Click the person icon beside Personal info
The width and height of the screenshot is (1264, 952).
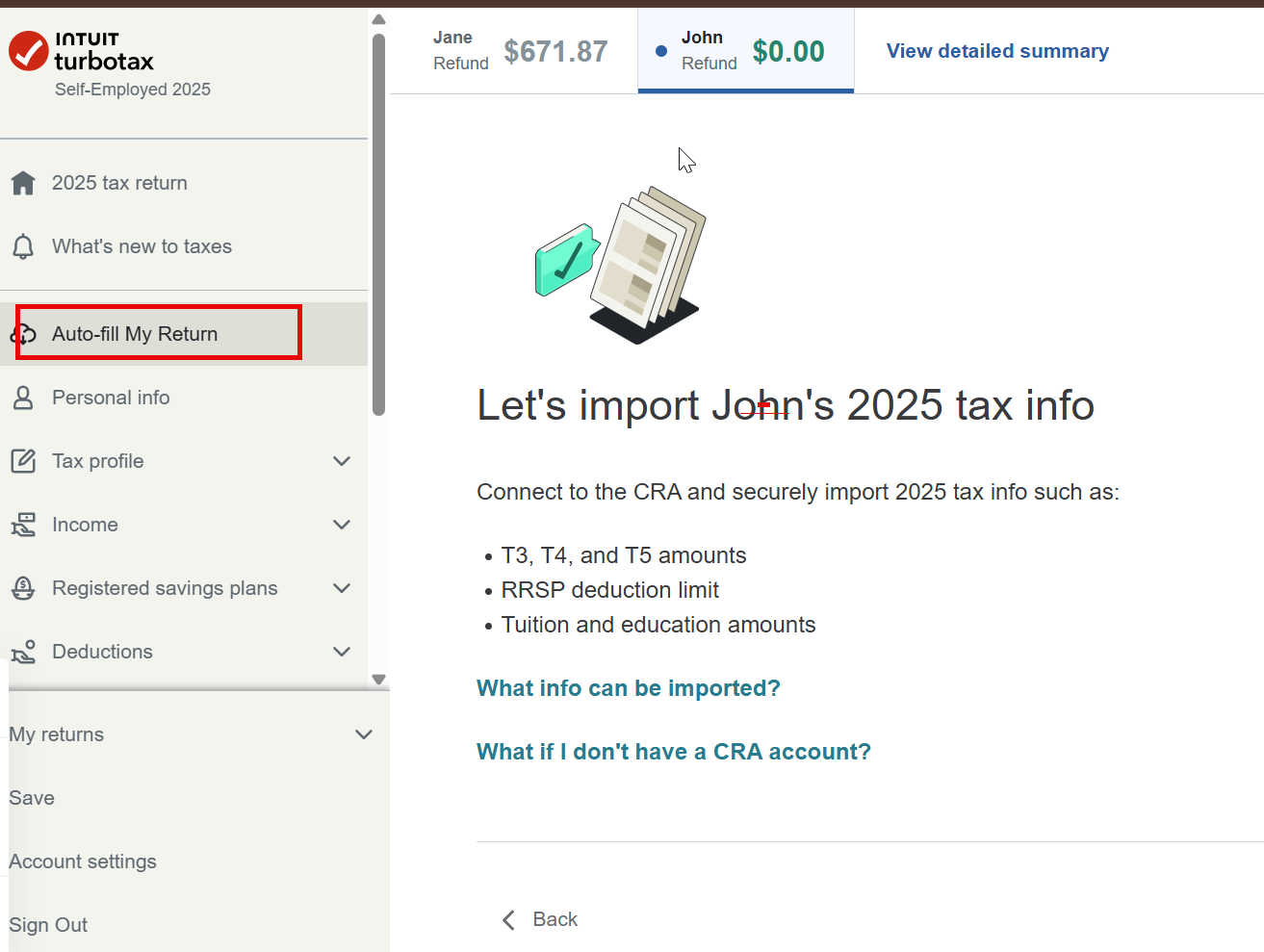click(x=23, y=398)
